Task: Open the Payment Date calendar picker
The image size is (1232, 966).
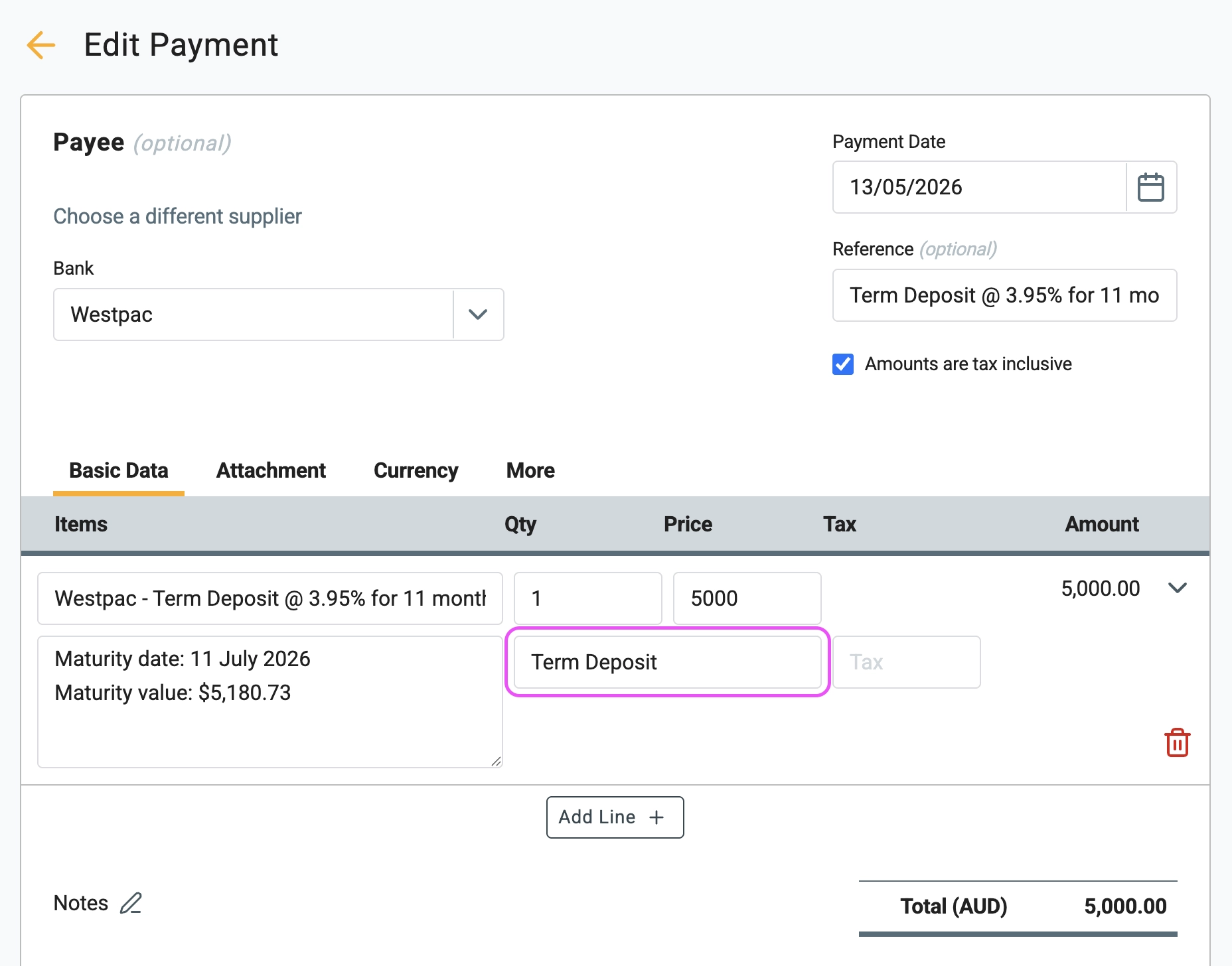Action: coord(1151,187)
